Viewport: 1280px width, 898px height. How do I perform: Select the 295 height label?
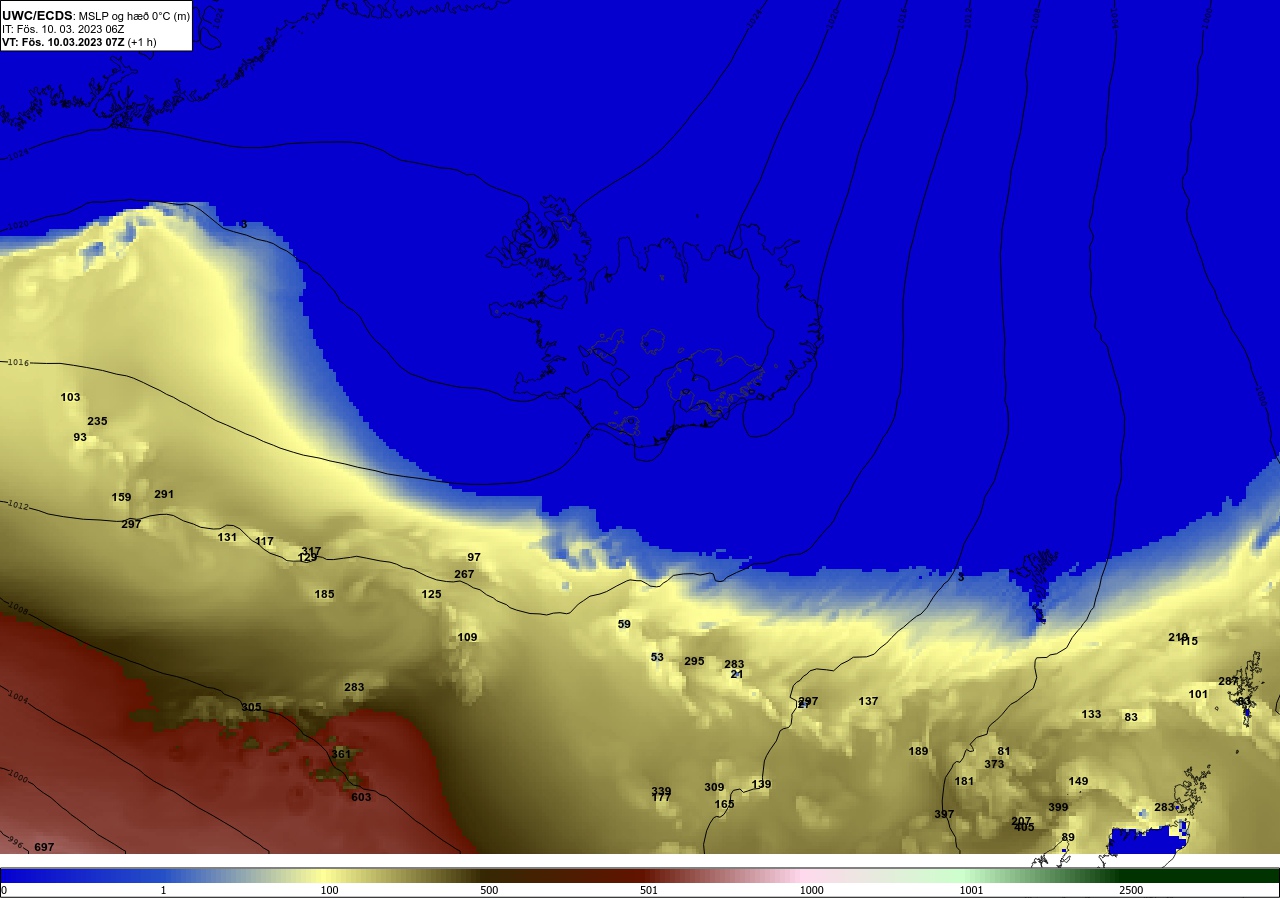694,661
